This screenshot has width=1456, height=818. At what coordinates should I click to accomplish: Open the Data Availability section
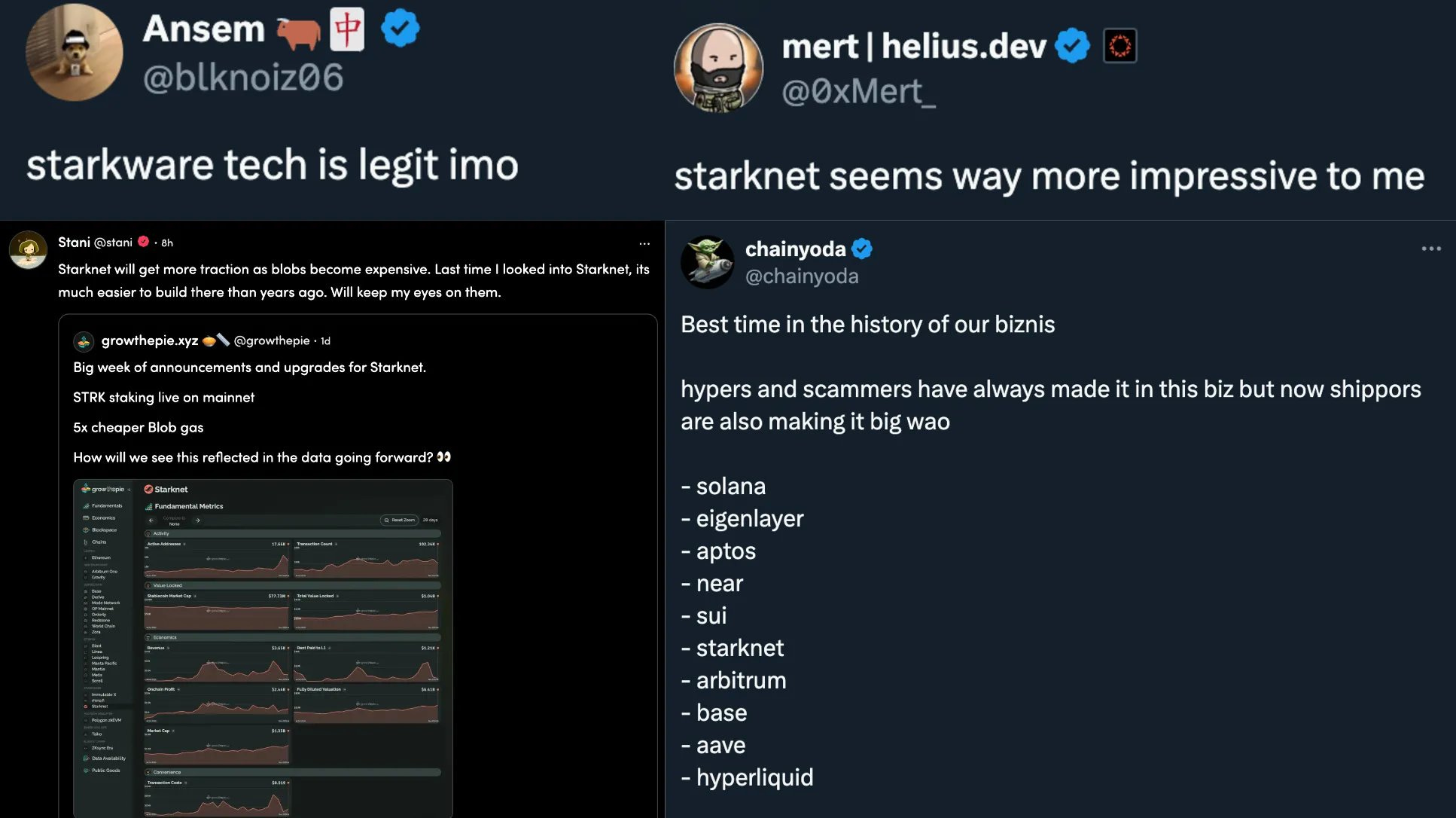(108, 757)
